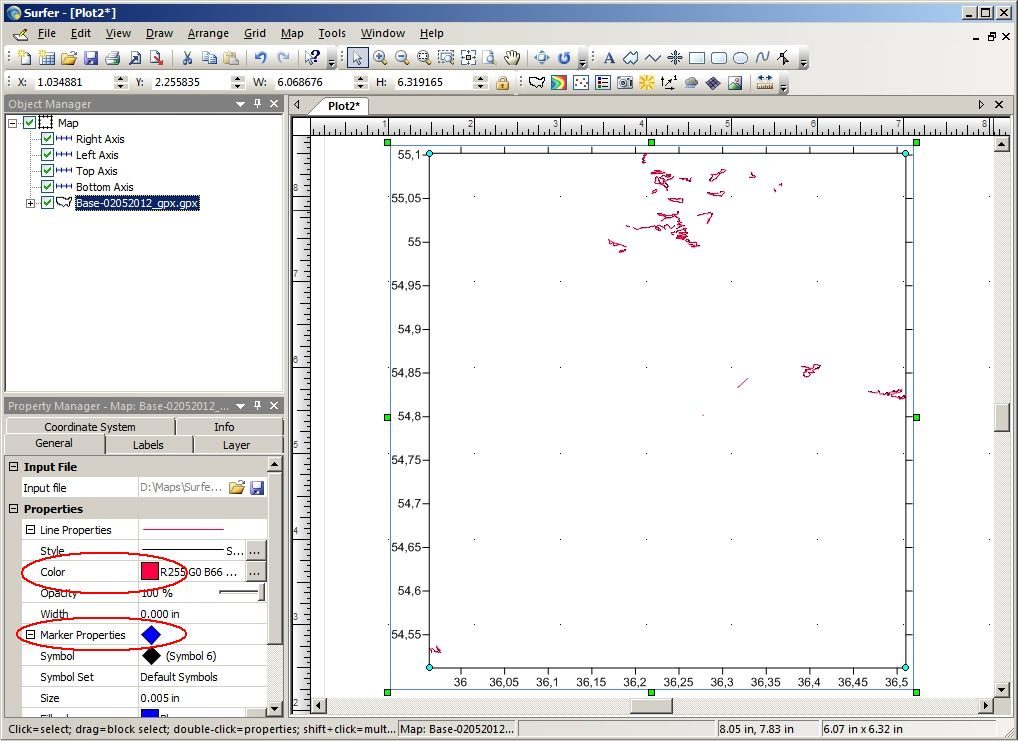This screenshot has height=741, width=1018.
Task: Click the New Base Map icon
Action: (537, 82)
